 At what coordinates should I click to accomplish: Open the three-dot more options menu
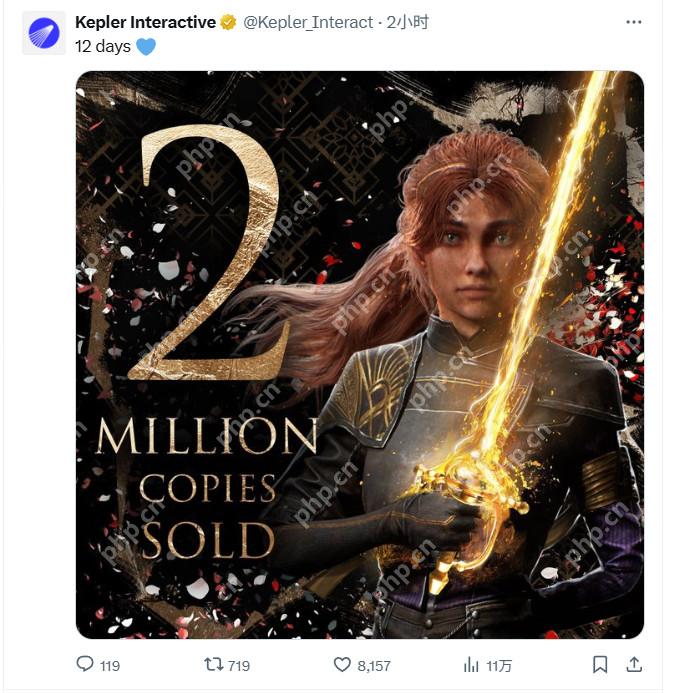tap(634, 22)
